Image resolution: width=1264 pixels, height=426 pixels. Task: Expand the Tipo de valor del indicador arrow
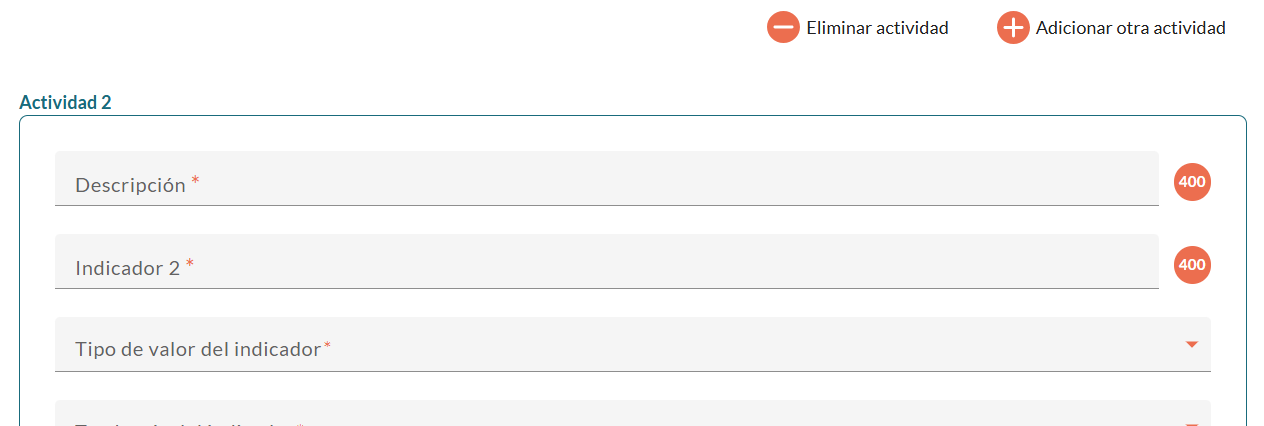1191,345
